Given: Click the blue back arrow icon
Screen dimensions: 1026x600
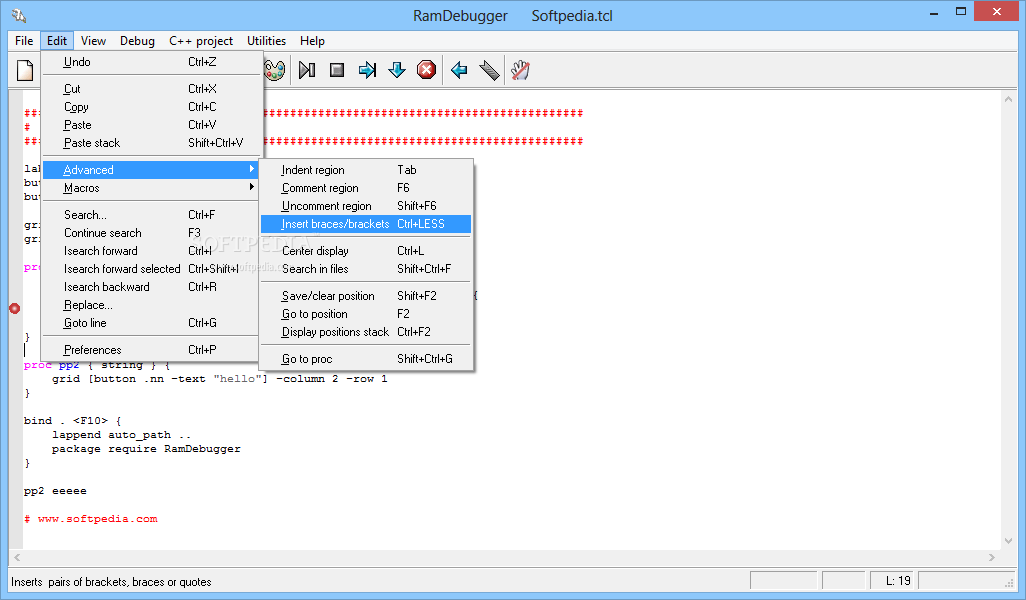Looking at the screenshot, I should point(459,70).
